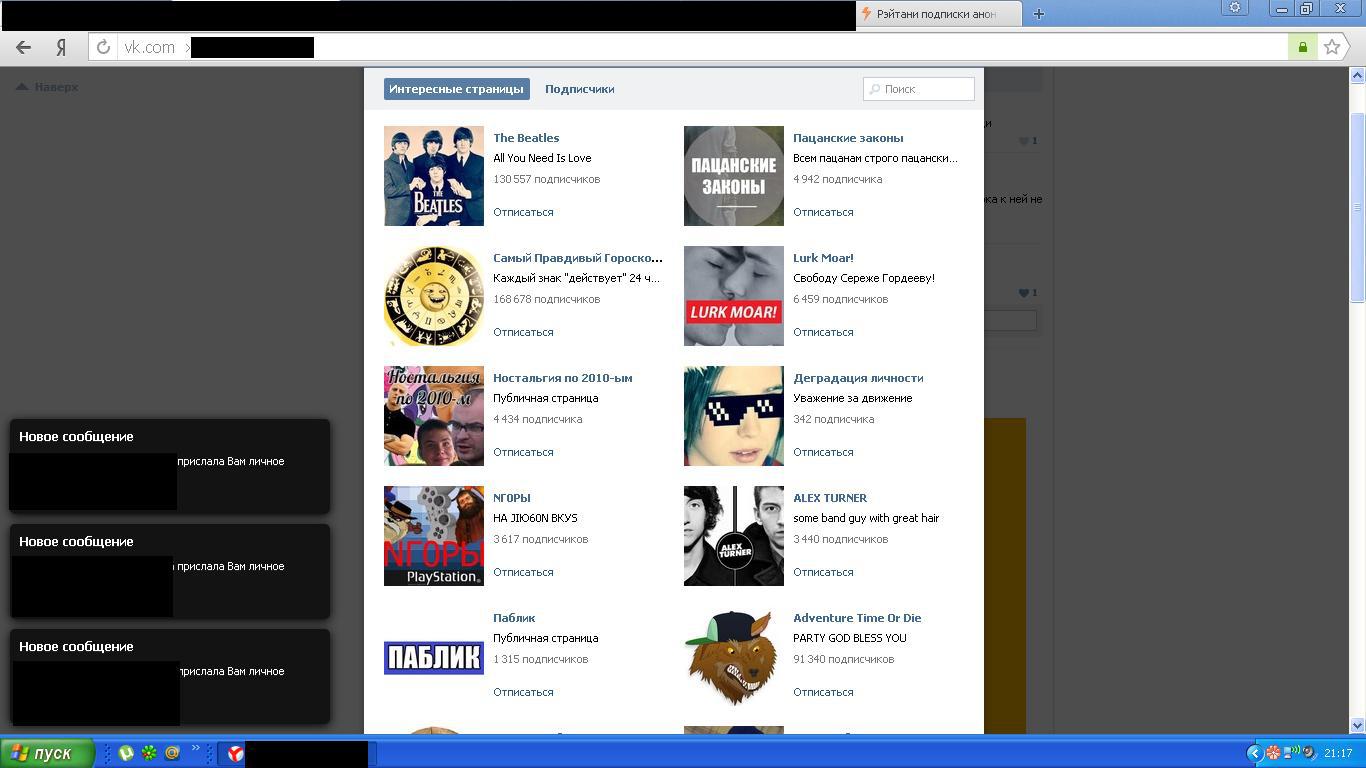Click the Наверх up-arrow icon
Viewport: 1366px width, 768px height.
(x=22, y=87)
